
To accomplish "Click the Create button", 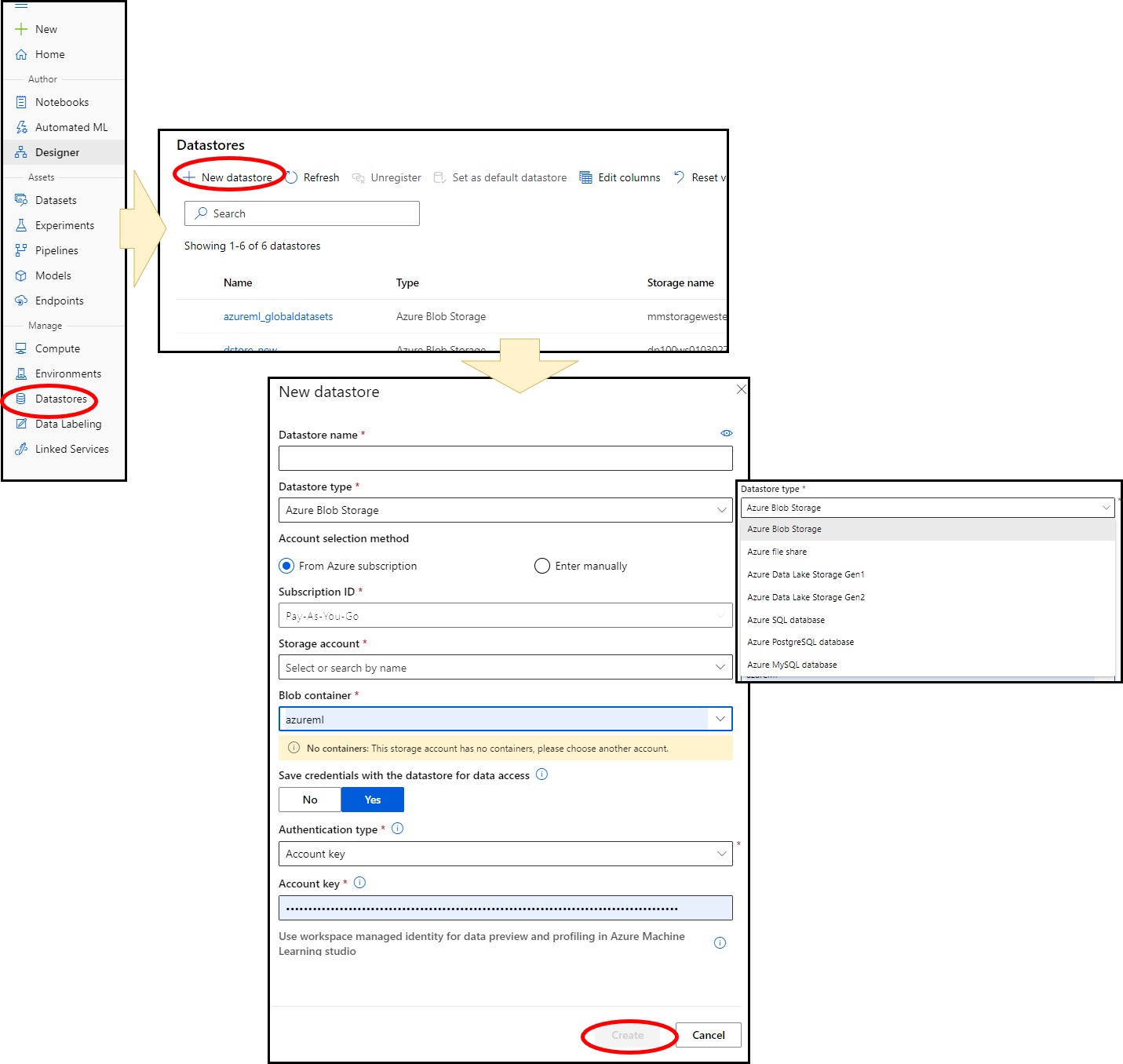I will pyautogui.click(x=628, y=1035).
